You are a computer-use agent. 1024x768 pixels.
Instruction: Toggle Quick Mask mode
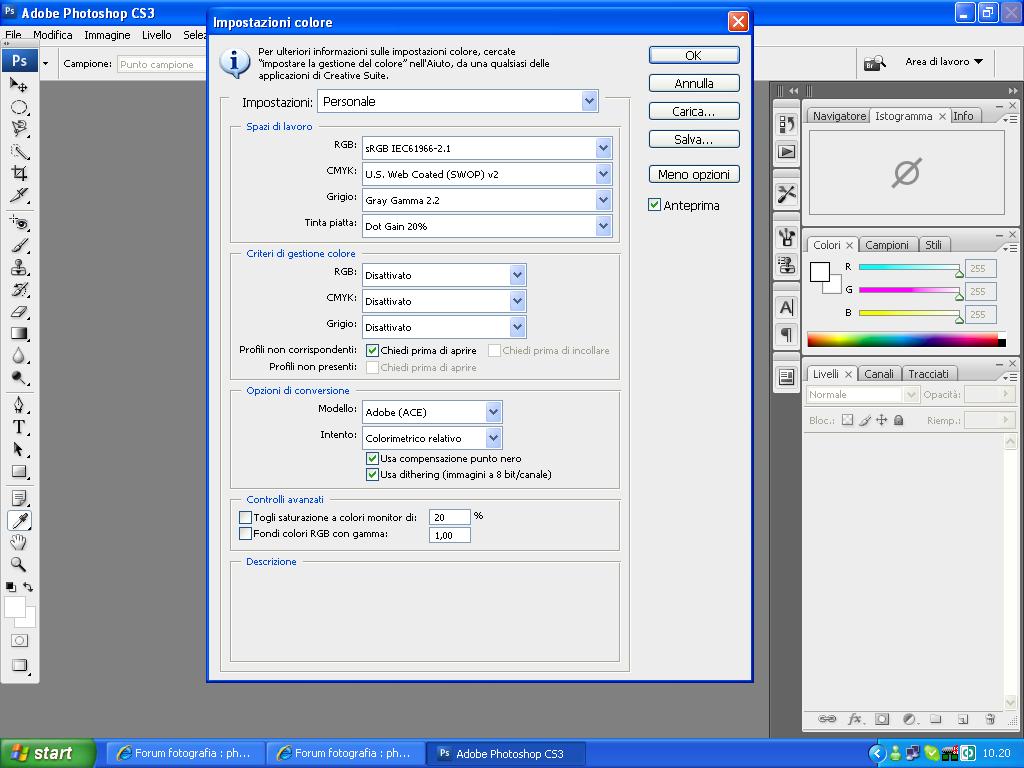[20, 641]
